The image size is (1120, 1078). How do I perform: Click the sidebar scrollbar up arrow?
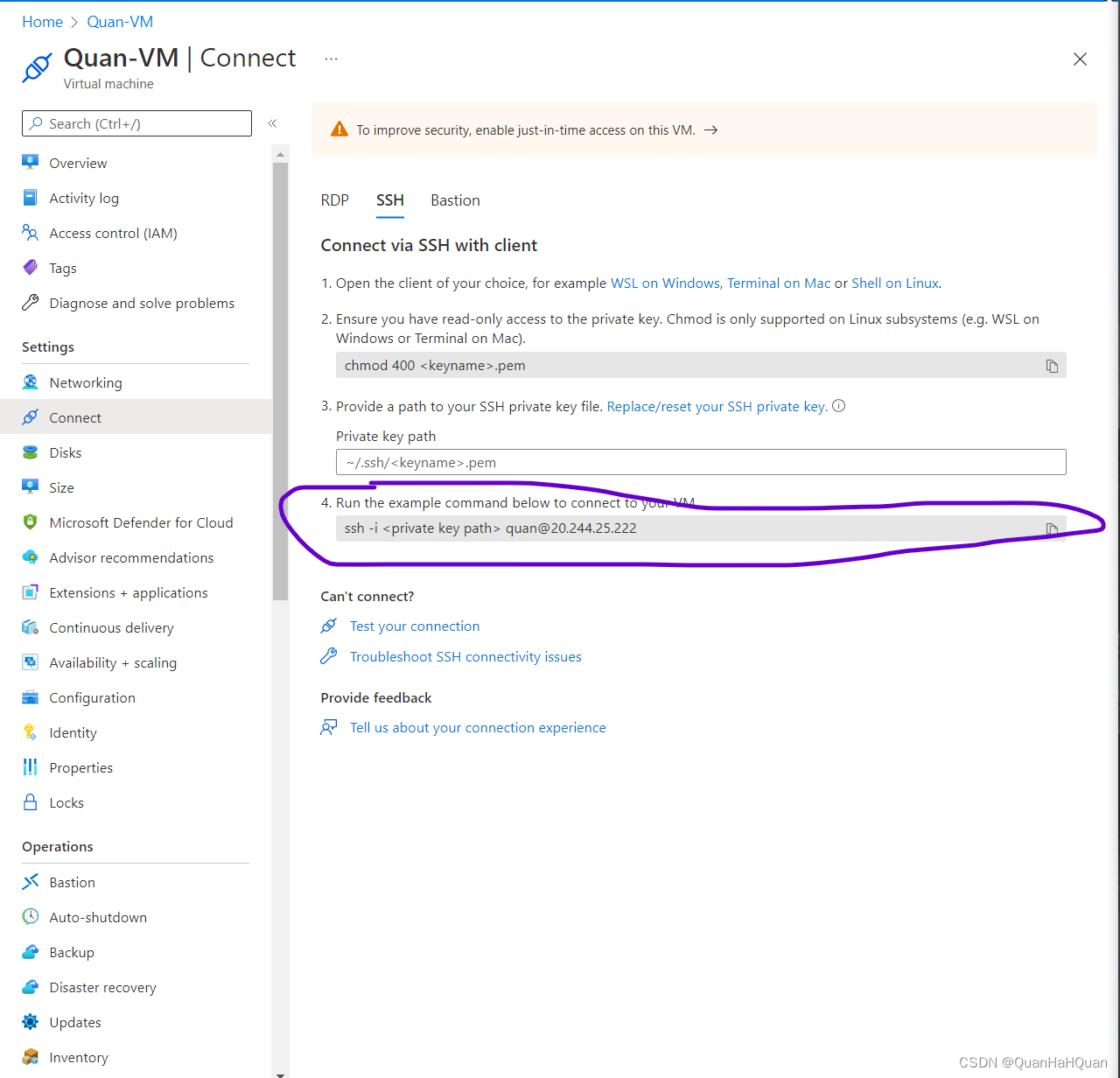coord(280,155)
